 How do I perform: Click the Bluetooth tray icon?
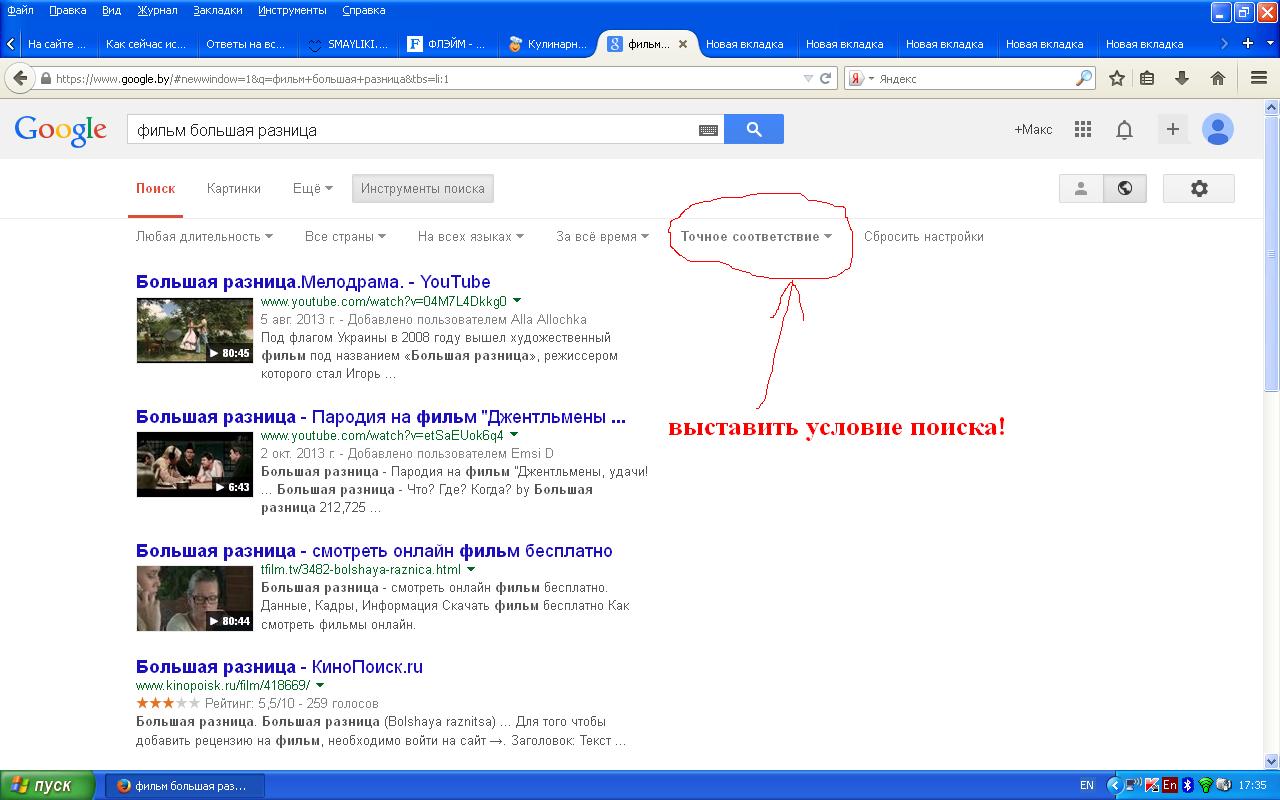coord(1188,785)
